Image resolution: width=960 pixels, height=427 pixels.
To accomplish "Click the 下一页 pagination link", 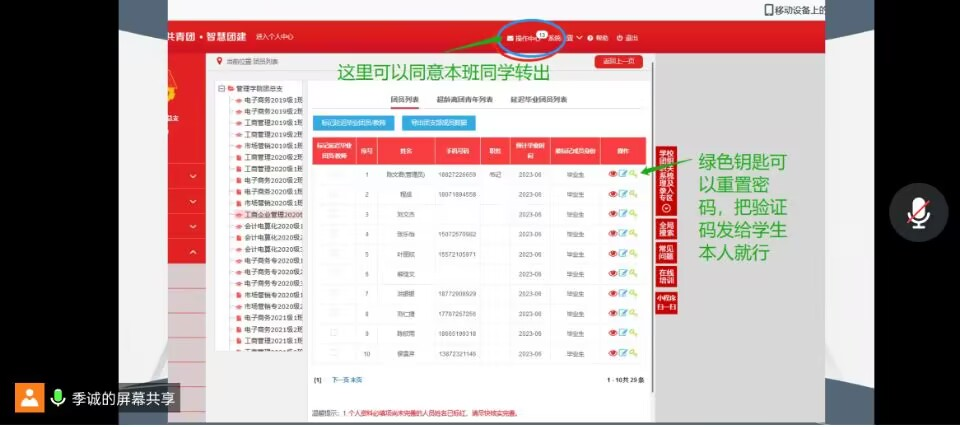I will 340,380.
